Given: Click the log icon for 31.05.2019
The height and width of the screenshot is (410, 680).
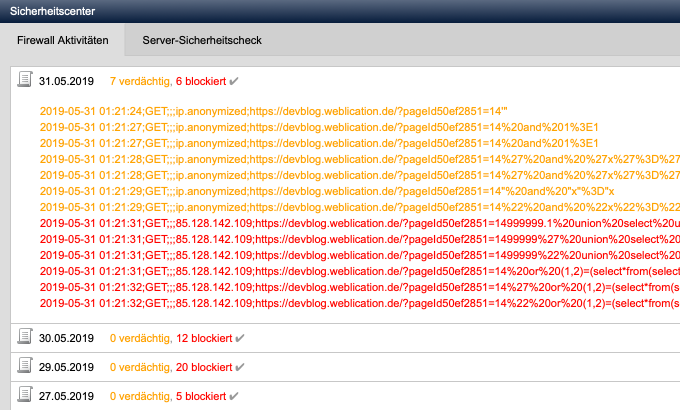Looking at the screenshot, I should point(25,79).
